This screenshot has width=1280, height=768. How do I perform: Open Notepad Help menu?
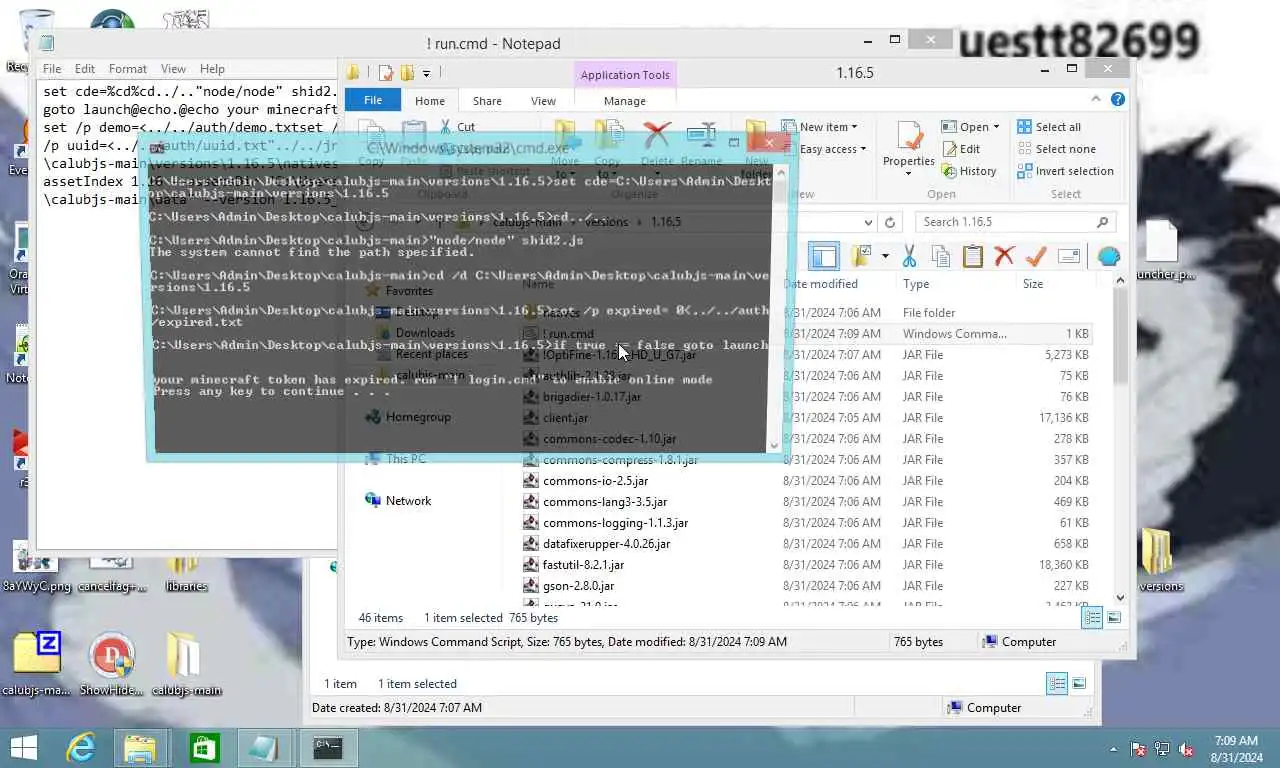tap(212, 69)
